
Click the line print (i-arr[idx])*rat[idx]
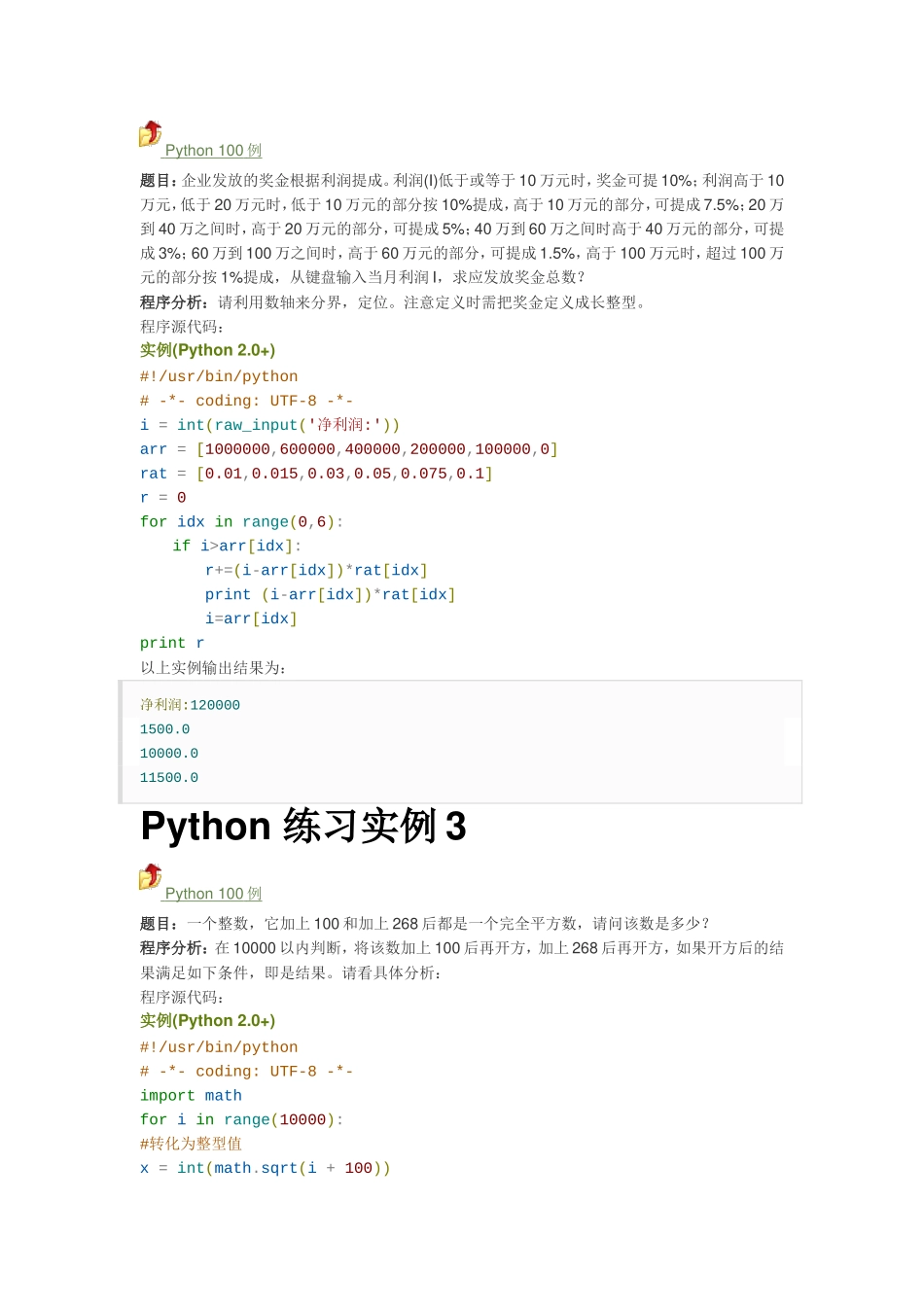[x=330, y=595]
